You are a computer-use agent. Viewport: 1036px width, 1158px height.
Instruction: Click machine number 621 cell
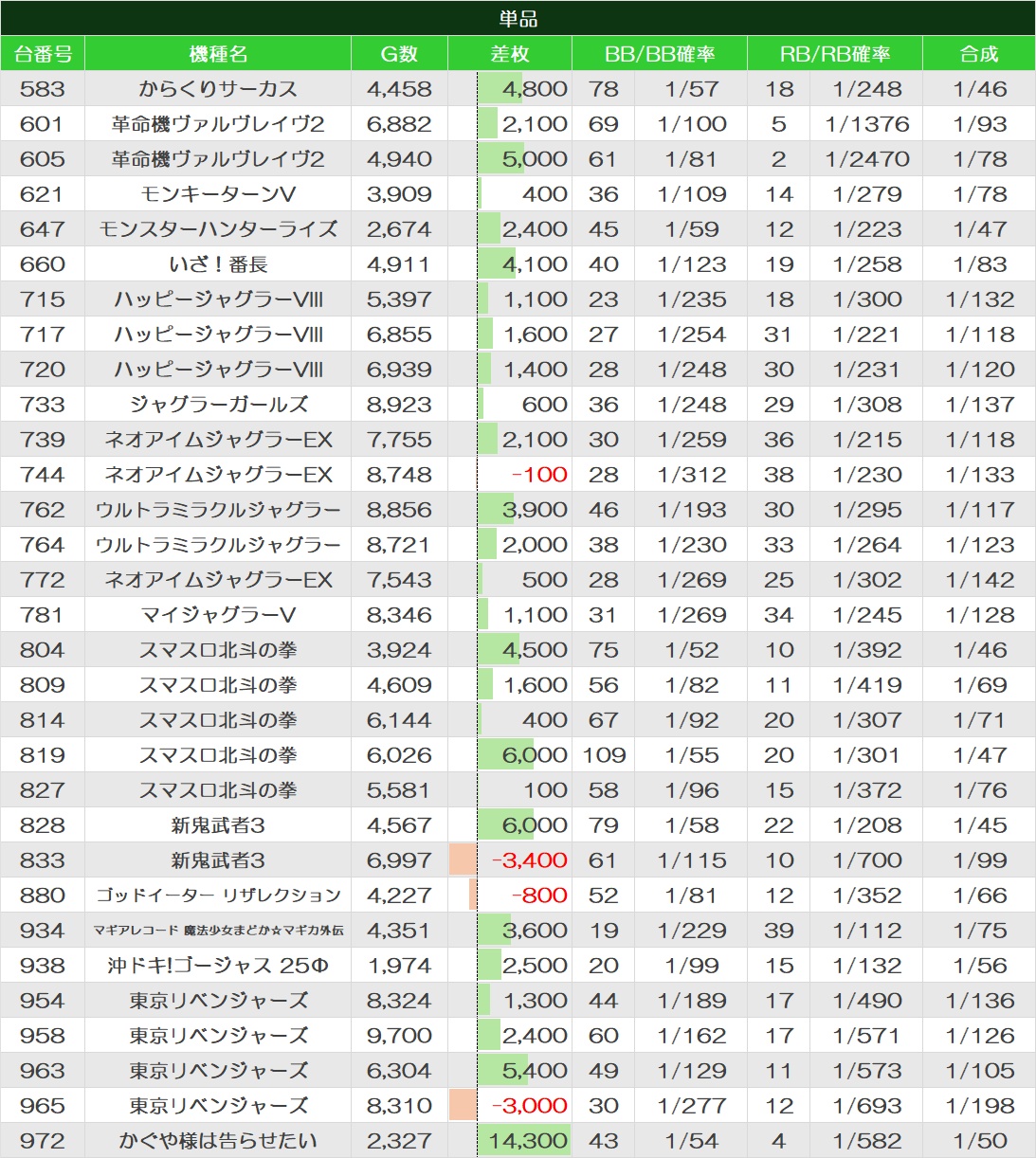pyautogui.click(x=43, y=194)
